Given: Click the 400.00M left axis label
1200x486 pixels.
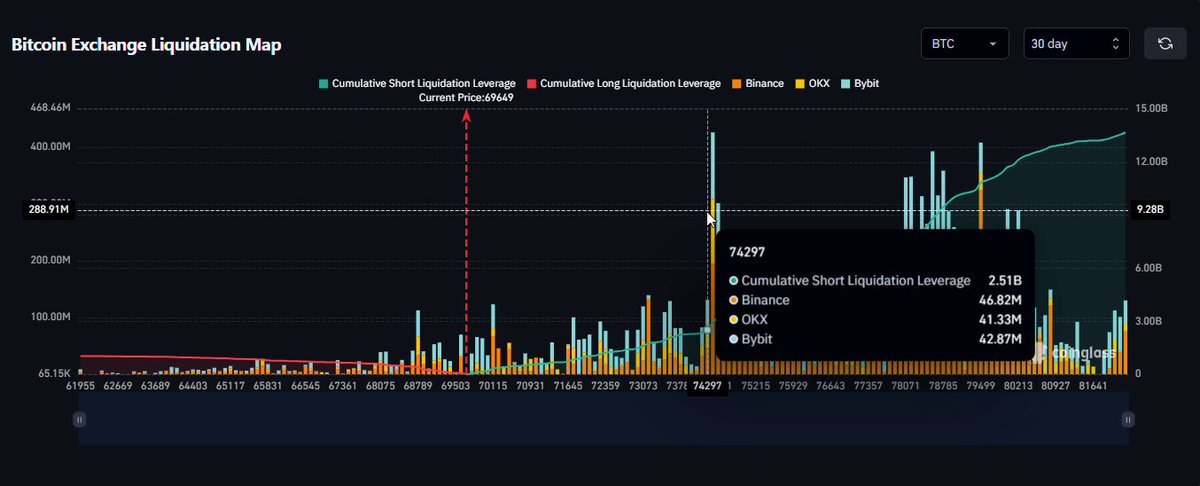Looking at the screenshot, I should 52,147.
